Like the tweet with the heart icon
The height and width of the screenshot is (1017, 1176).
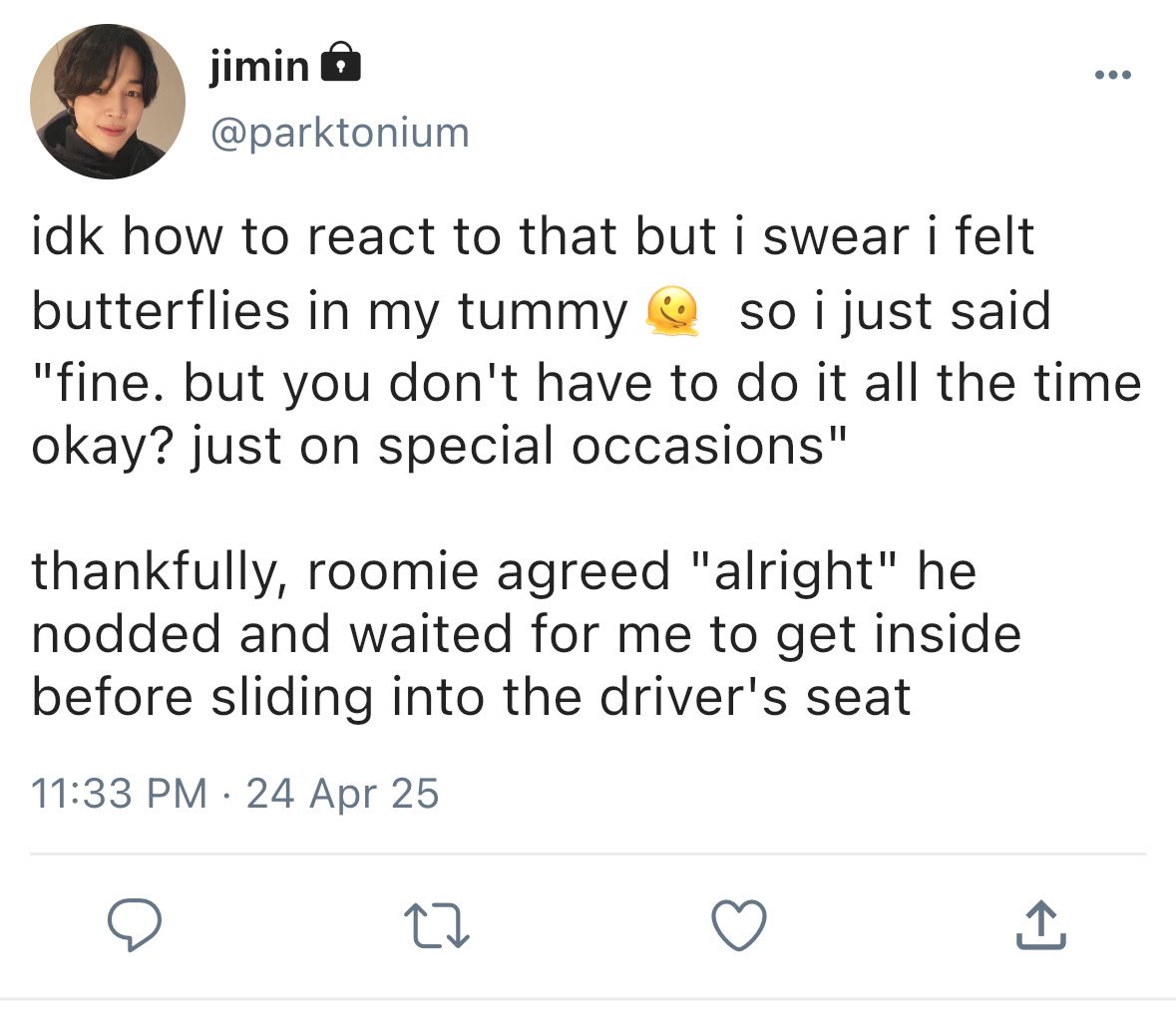(739, 925)
